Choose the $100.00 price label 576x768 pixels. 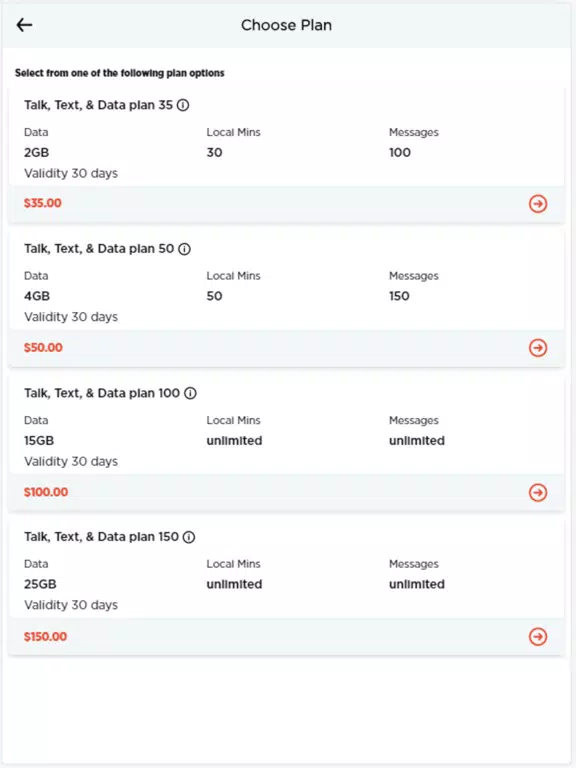(x=46, y=492)
